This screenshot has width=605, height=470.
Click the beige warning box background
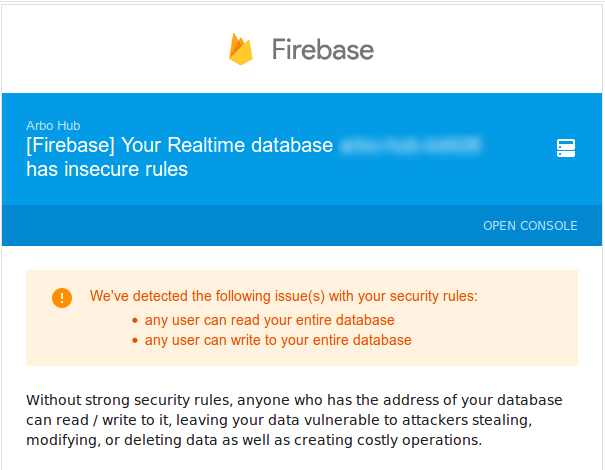pyautogui.click(x=302, y=318)
